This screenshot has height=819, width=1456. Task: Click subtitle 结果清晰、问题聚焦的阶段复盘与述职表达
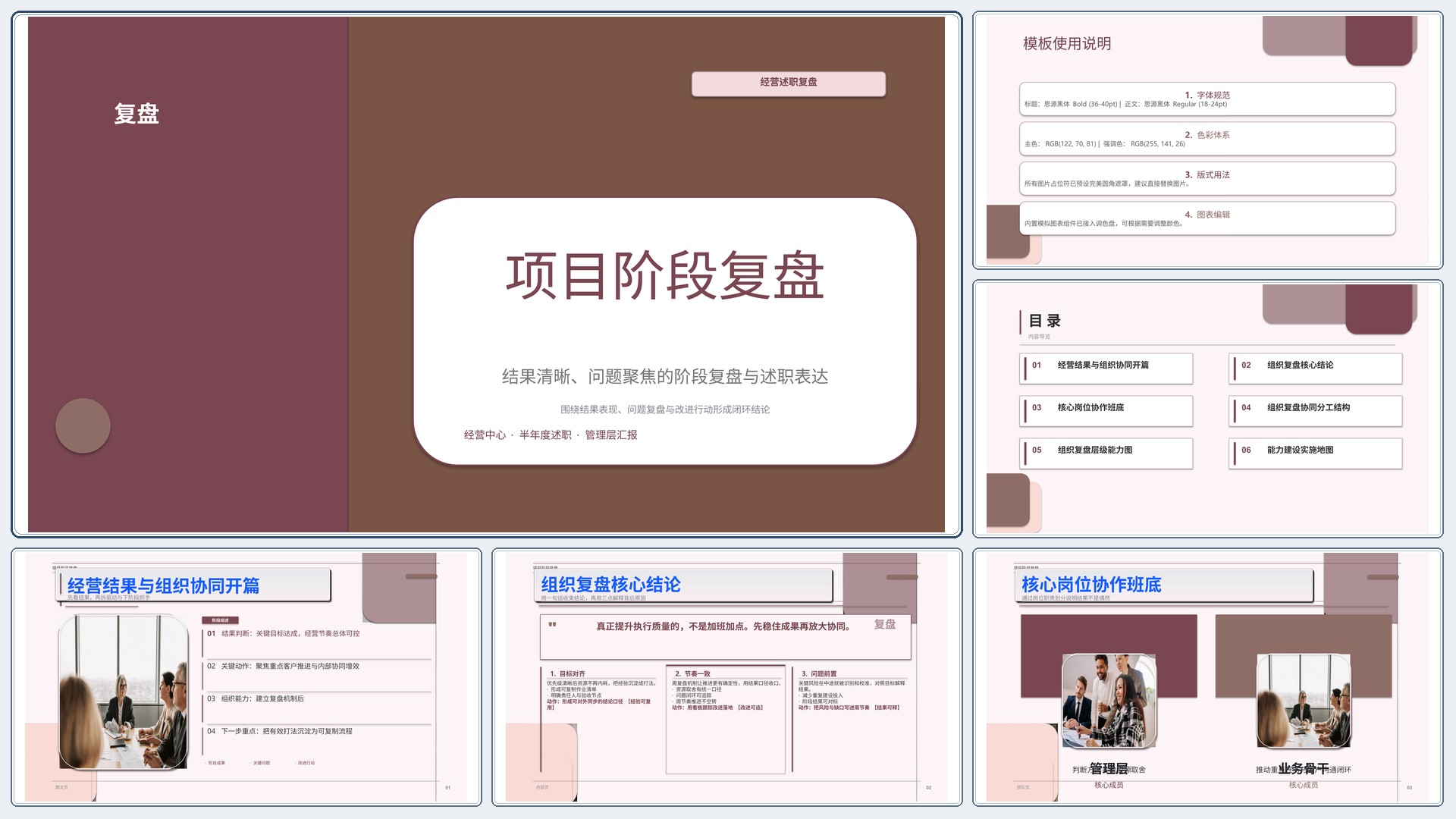pos(665,376)
